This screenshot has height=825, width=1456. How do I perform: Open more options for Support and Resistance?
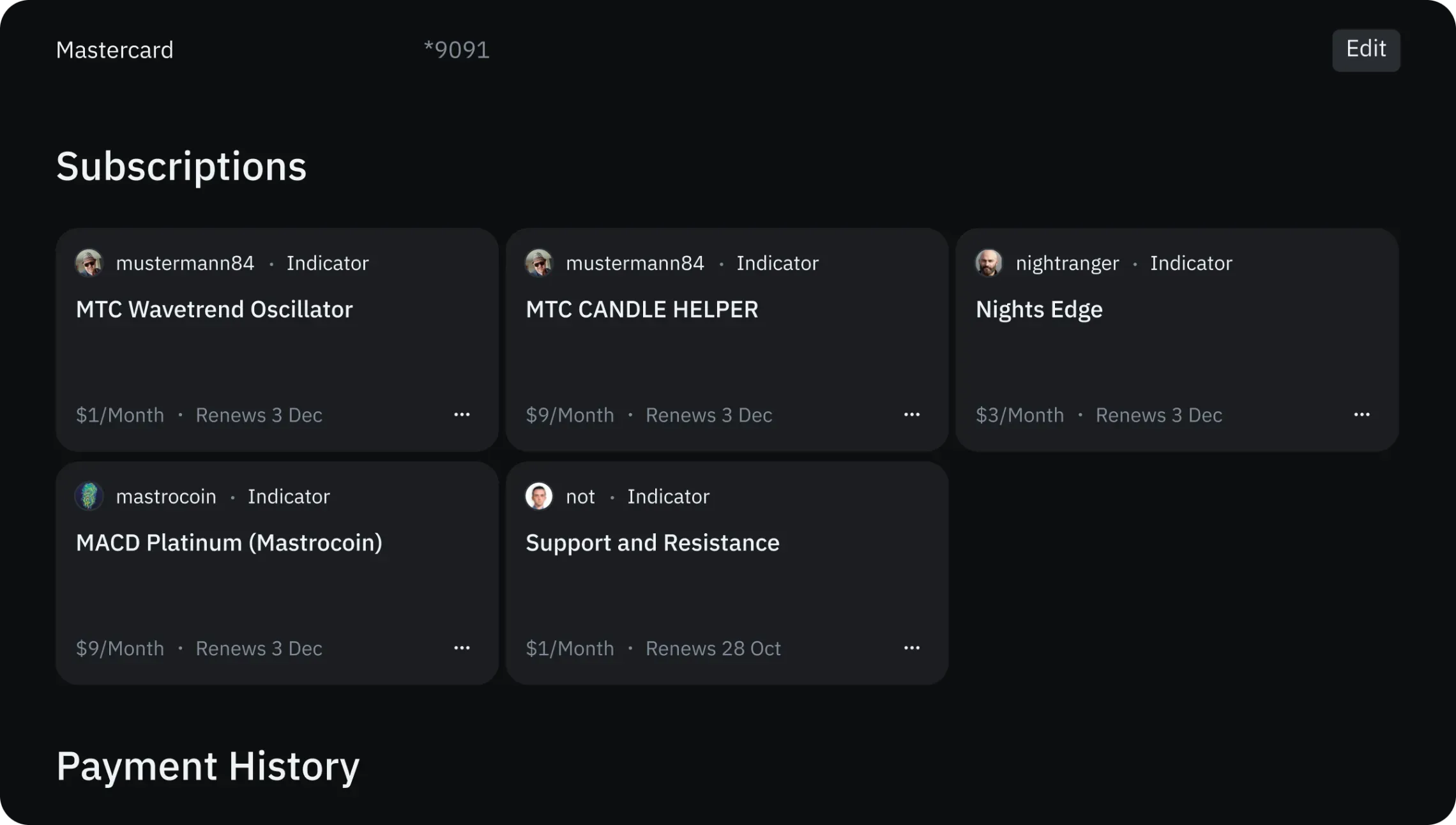pyautogui.click(x=911, y=648)
